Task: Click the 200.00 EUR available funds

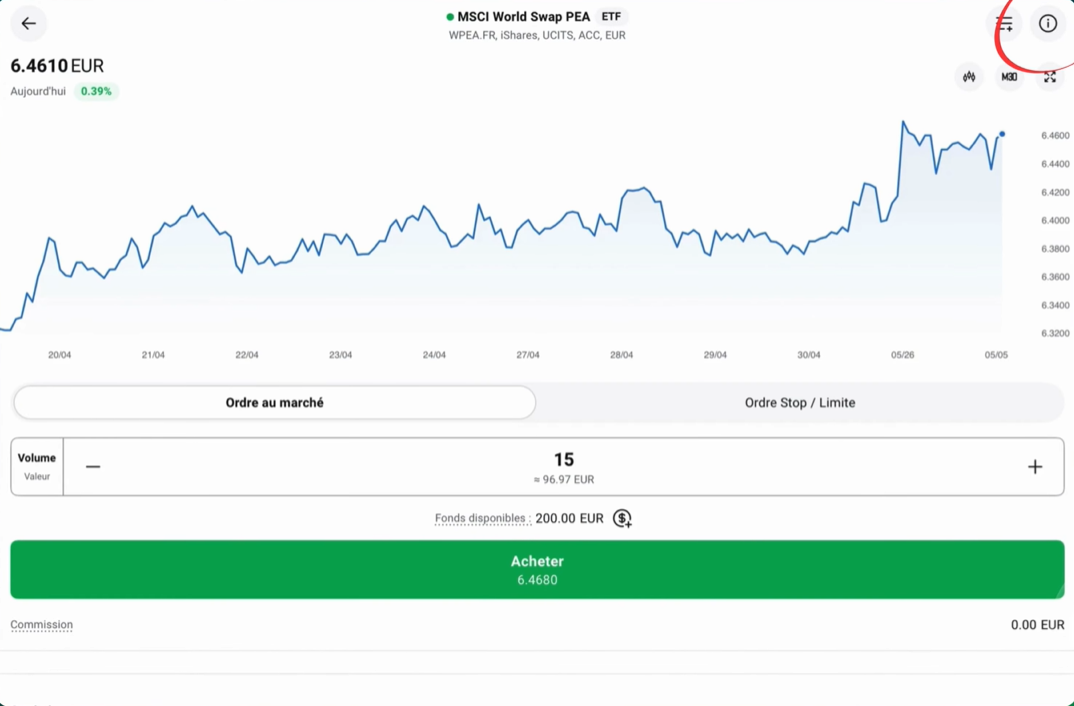Action: pyautogui.click(x=569, y=518)
